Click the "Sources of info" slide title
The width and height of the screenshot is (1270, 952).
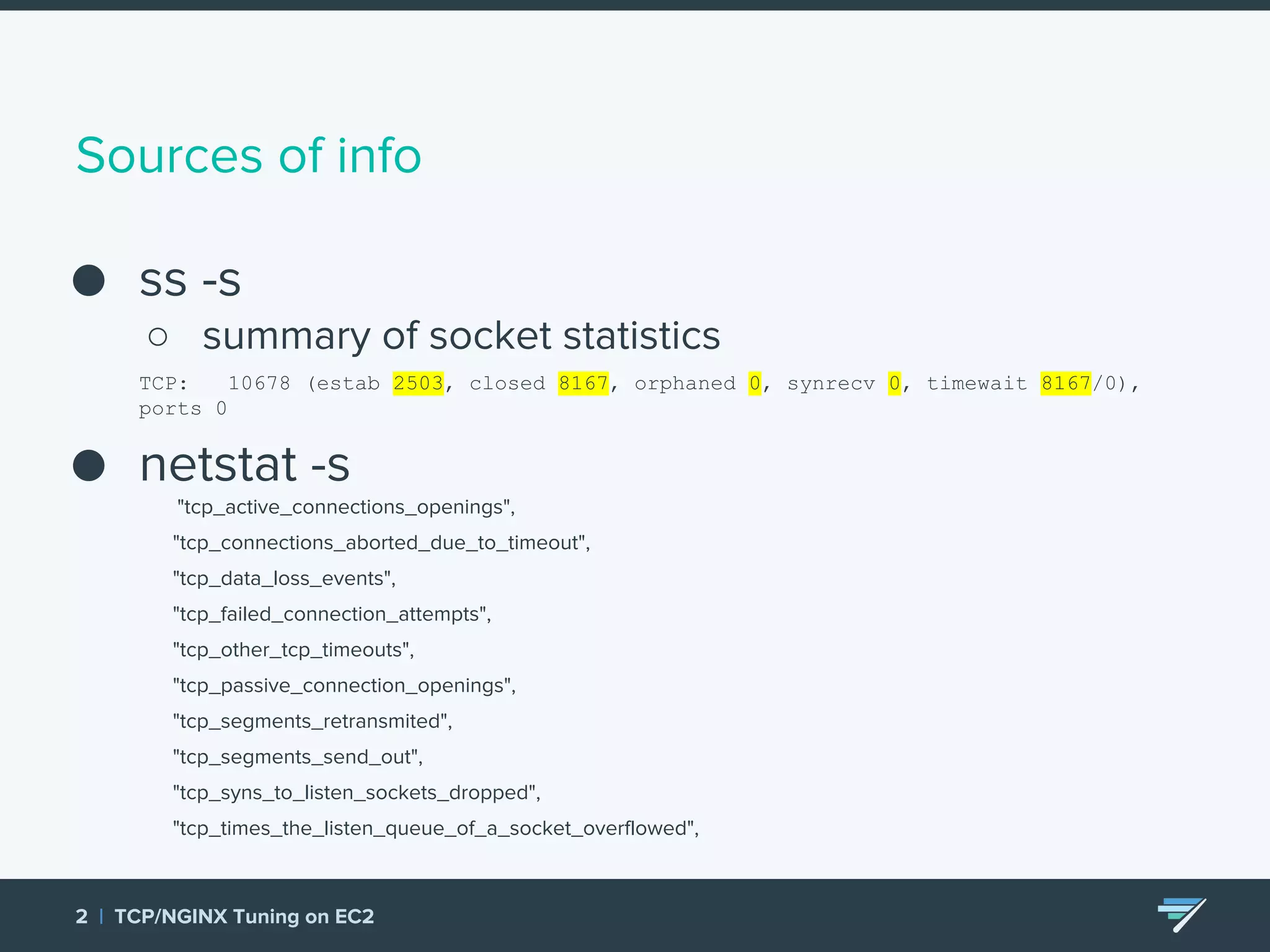(249, 155)
